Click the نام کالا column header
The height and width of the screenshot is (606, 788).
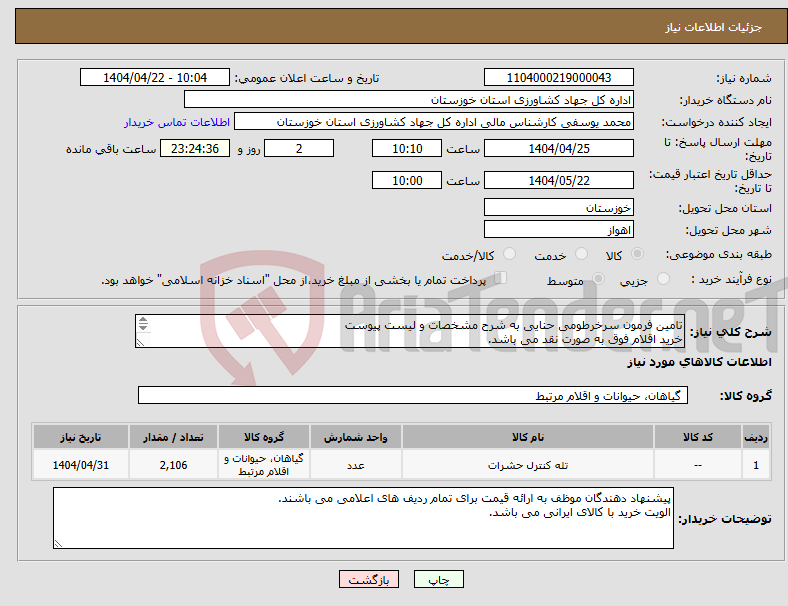[x=528, y=437]
